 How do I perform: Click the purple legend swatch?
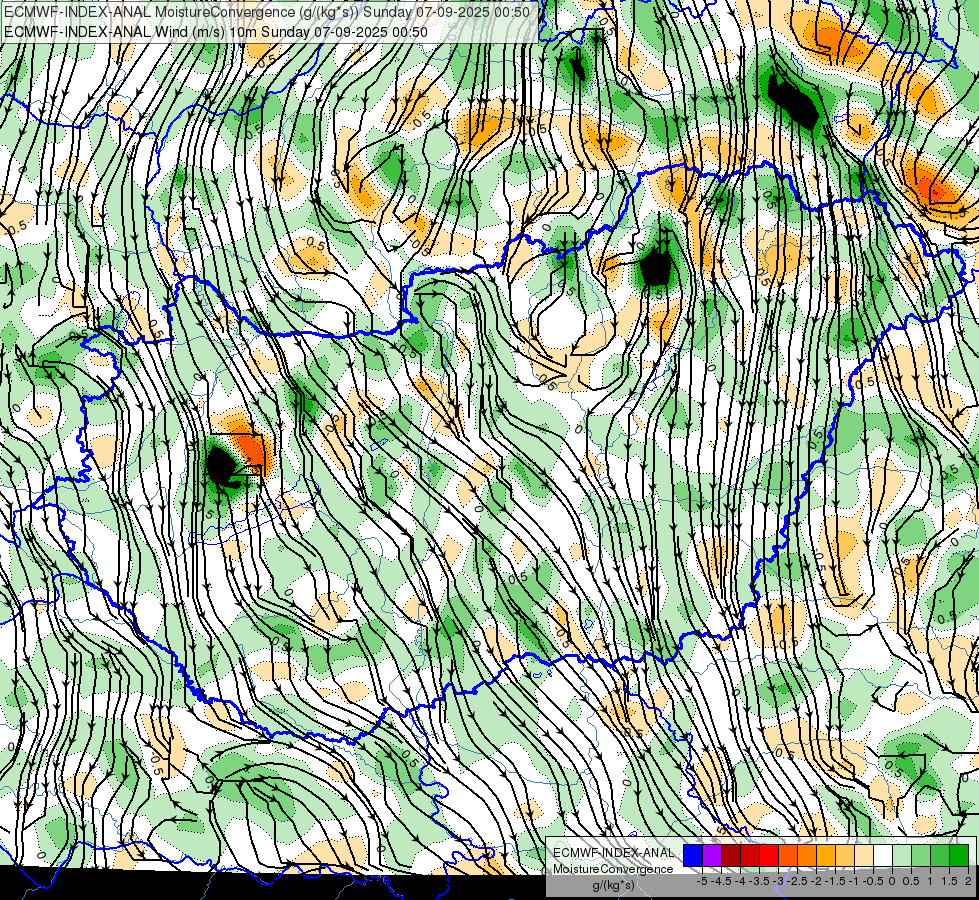712,856
